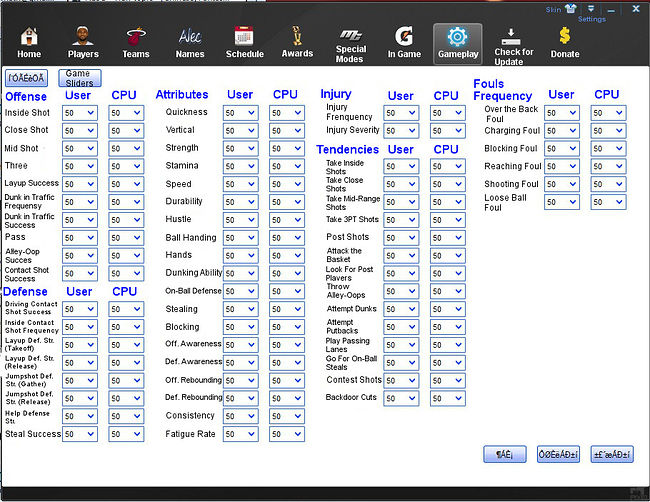This screenshot has height=502, width=650.
Task: Open the Teams icon
Action: [136, 42]
